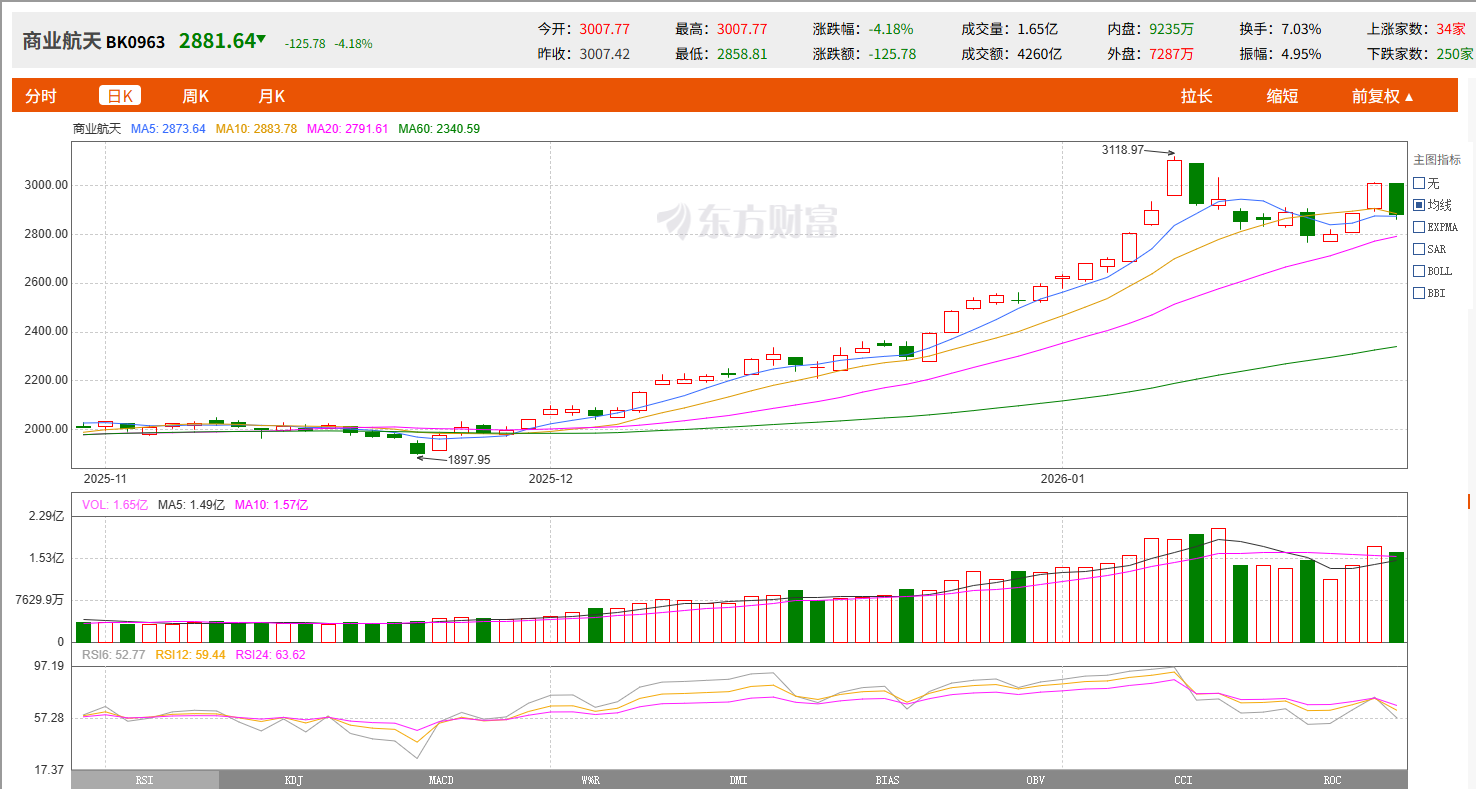Click 拉长 to stretch the chart
1476x789 pixels.
[1196, 96]
